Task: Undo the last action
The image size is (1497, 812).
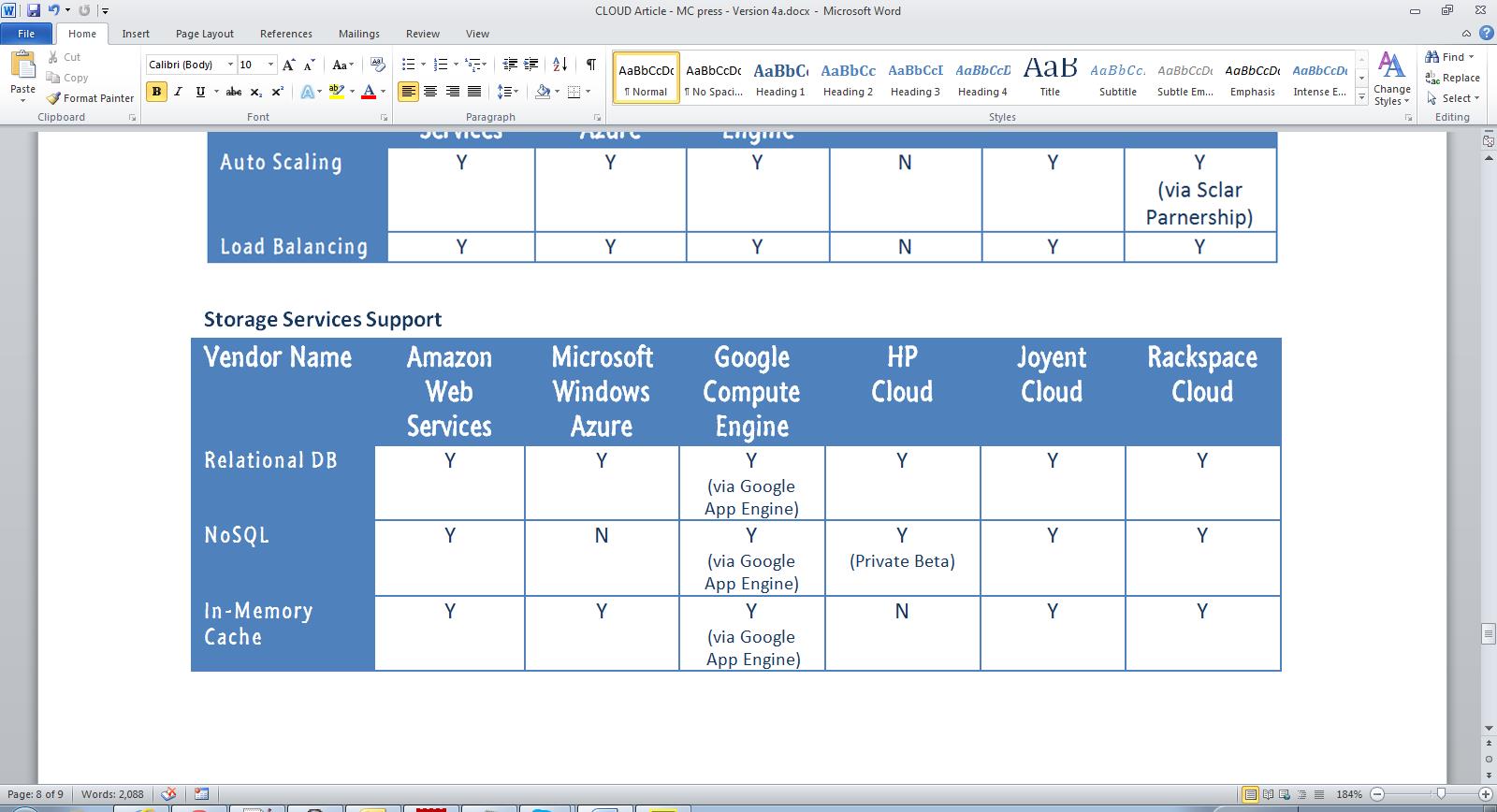Action: click(x=54, y=10)
